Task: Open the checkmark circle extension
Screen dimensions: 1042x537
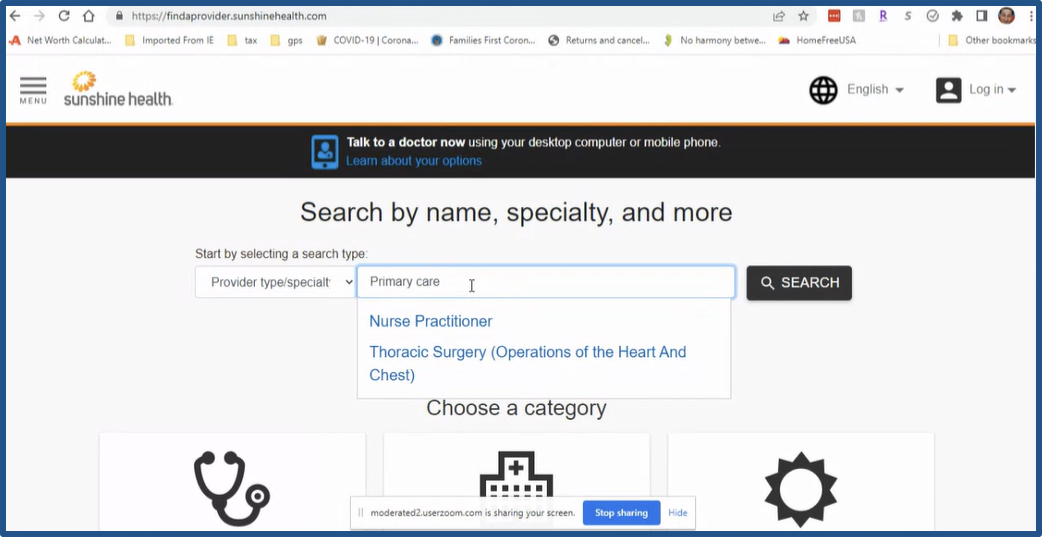Action: (932, 16)
